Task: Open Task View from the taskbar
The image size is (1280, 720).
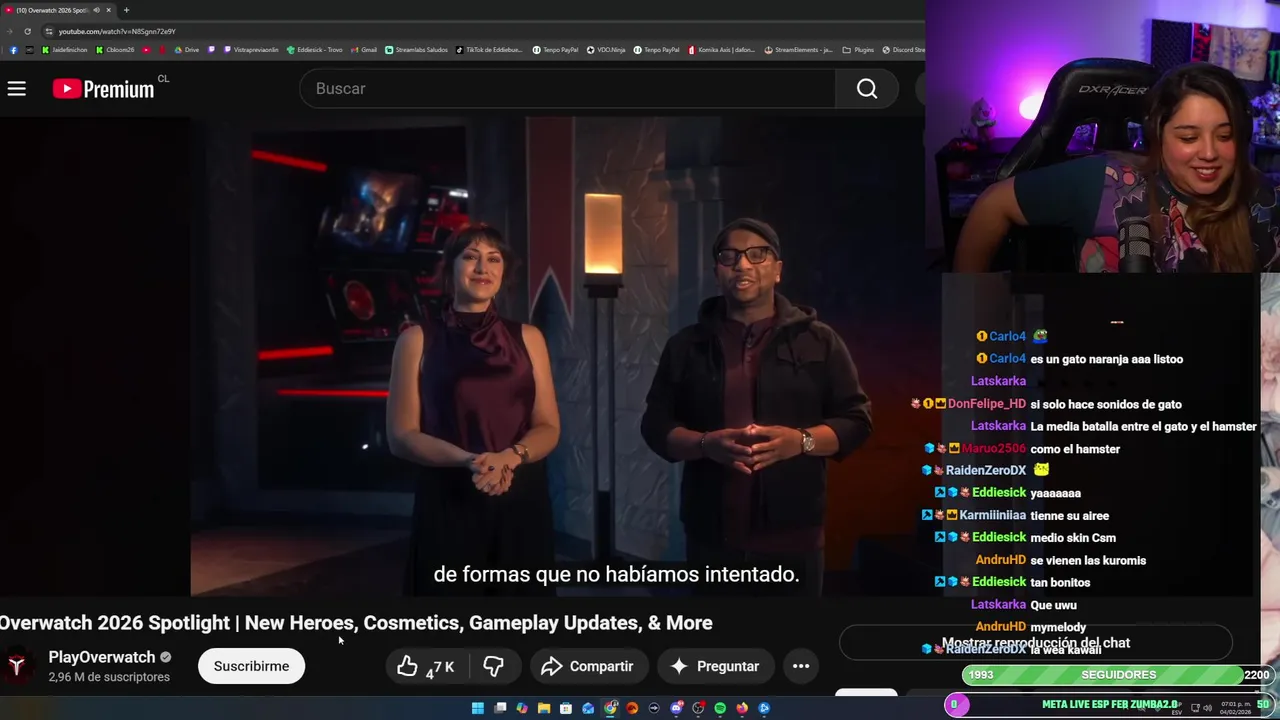Action: [x=500, y=708]
